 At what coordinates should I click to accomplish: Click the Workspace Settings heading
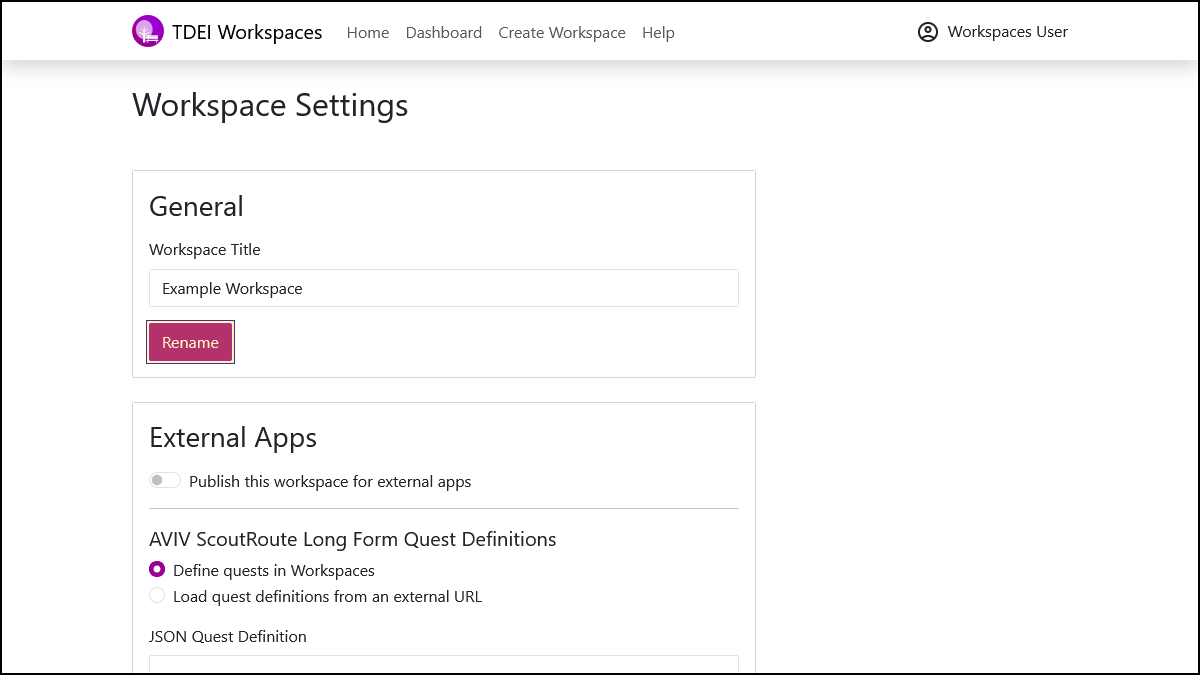[x=270, y=104]
